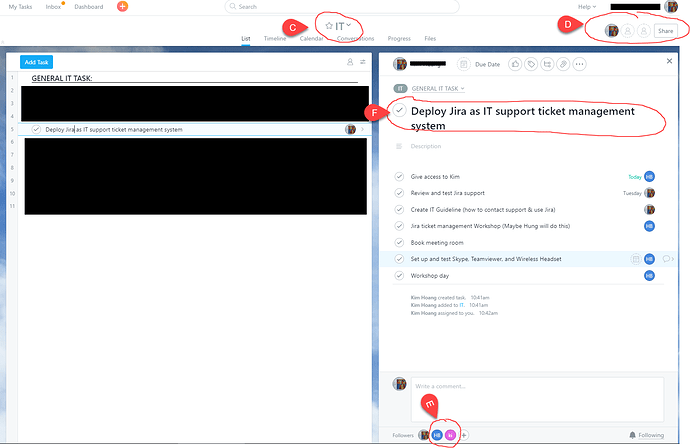Screen dimensions: 690x448
Task: Click assignee avatar on Workshop day subtask
Action: [x=650, y=275]
